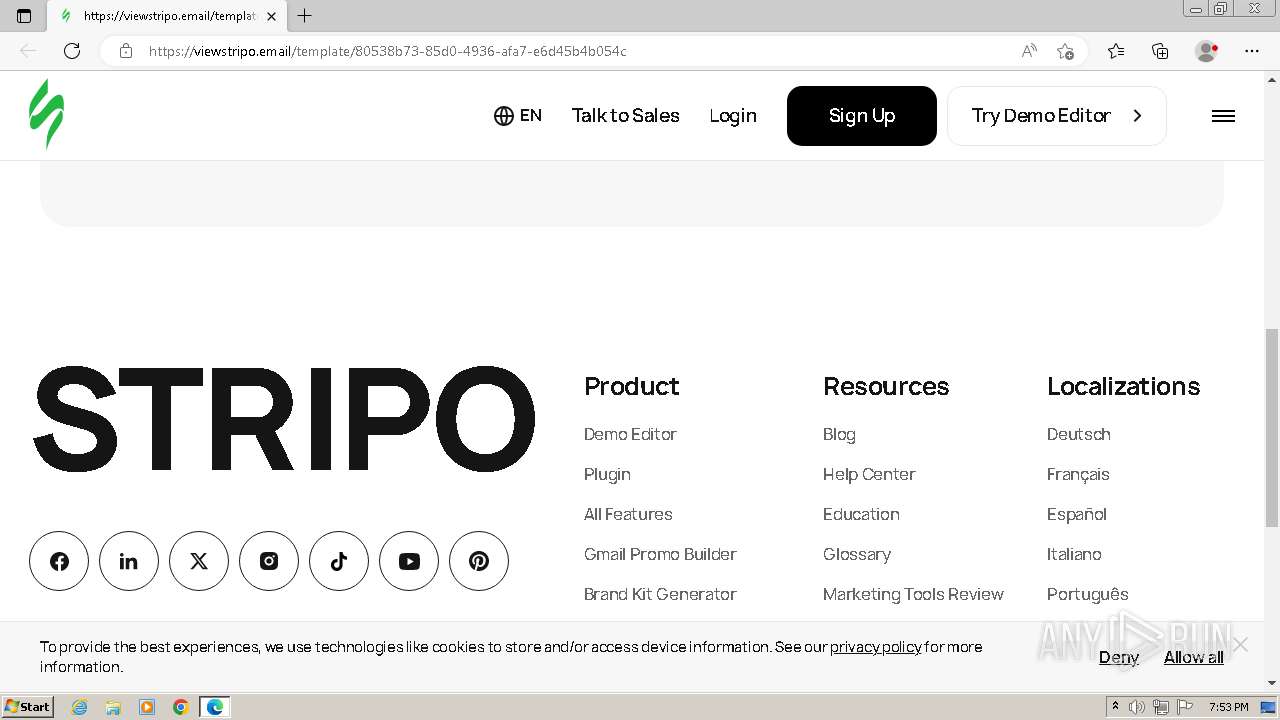Open a new browser tab

point(305,15)
